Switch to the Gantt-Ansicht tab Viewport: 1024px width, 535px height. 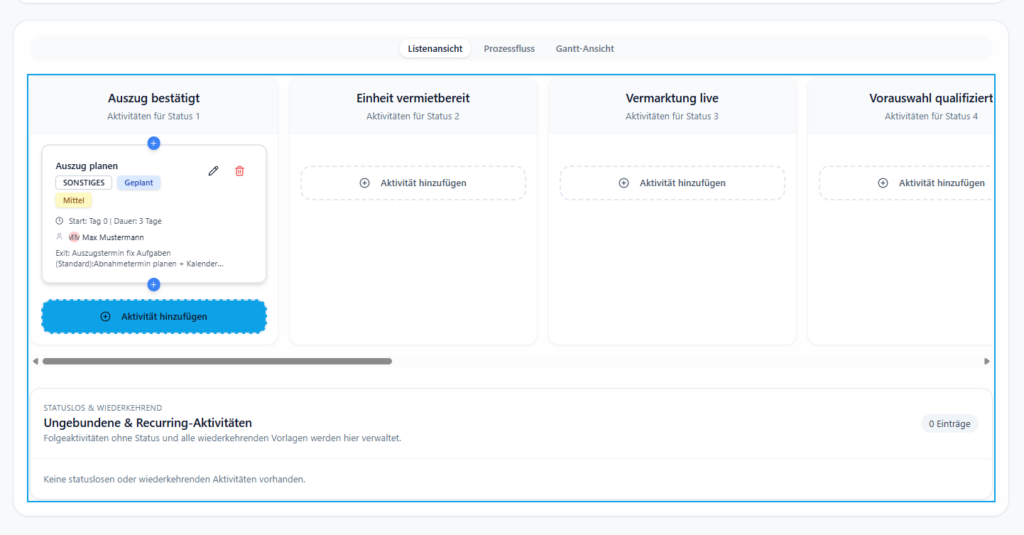point(585,48)
